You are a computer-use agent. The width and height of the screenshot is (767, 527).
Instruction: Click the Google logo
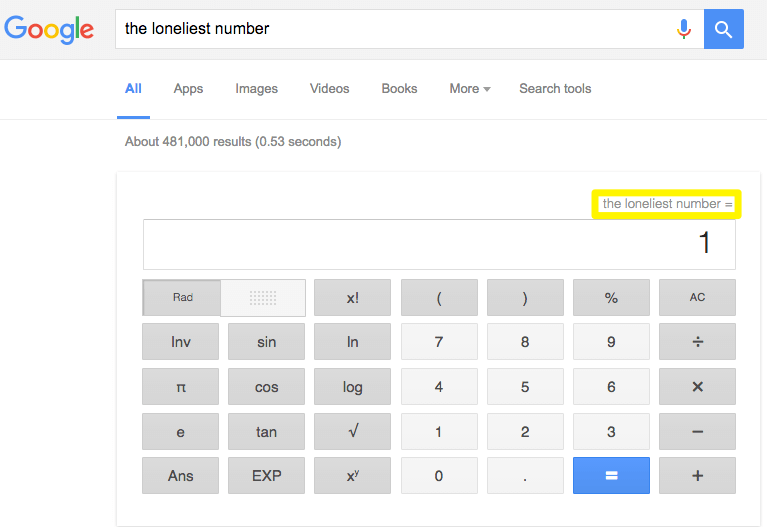coord(49,29)
